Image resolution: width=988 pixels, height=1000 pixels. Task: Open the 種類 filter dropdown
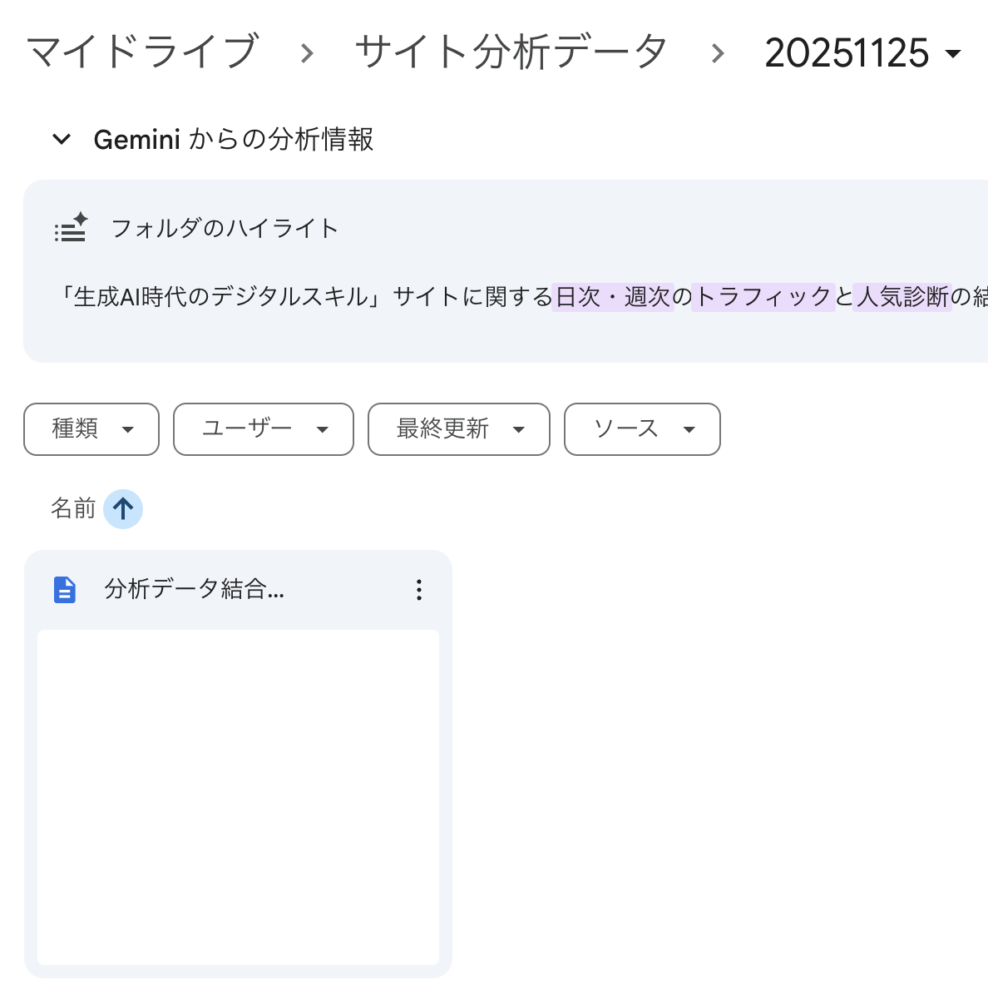91,429
